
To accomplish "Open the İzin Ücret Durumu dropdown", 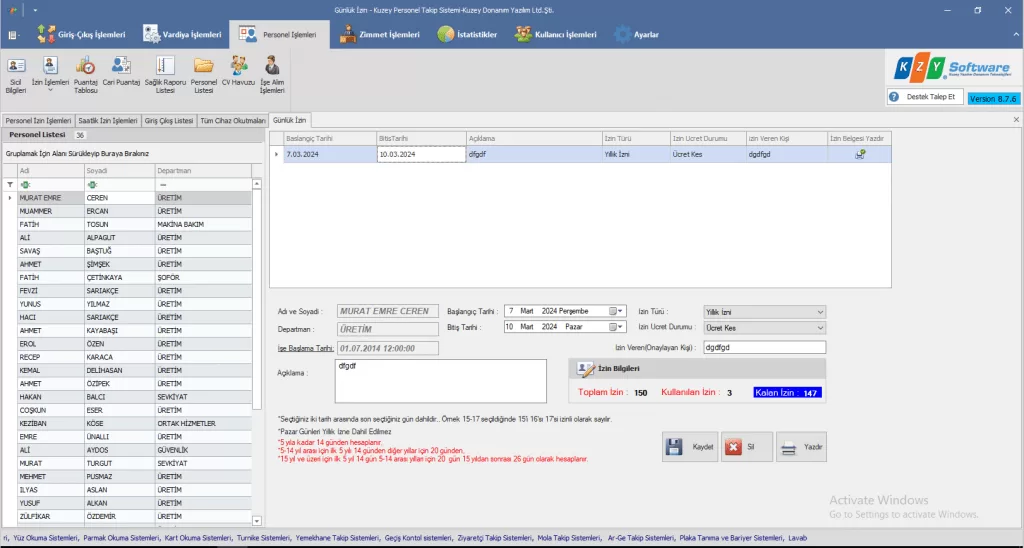I will [x=820, y=328].
